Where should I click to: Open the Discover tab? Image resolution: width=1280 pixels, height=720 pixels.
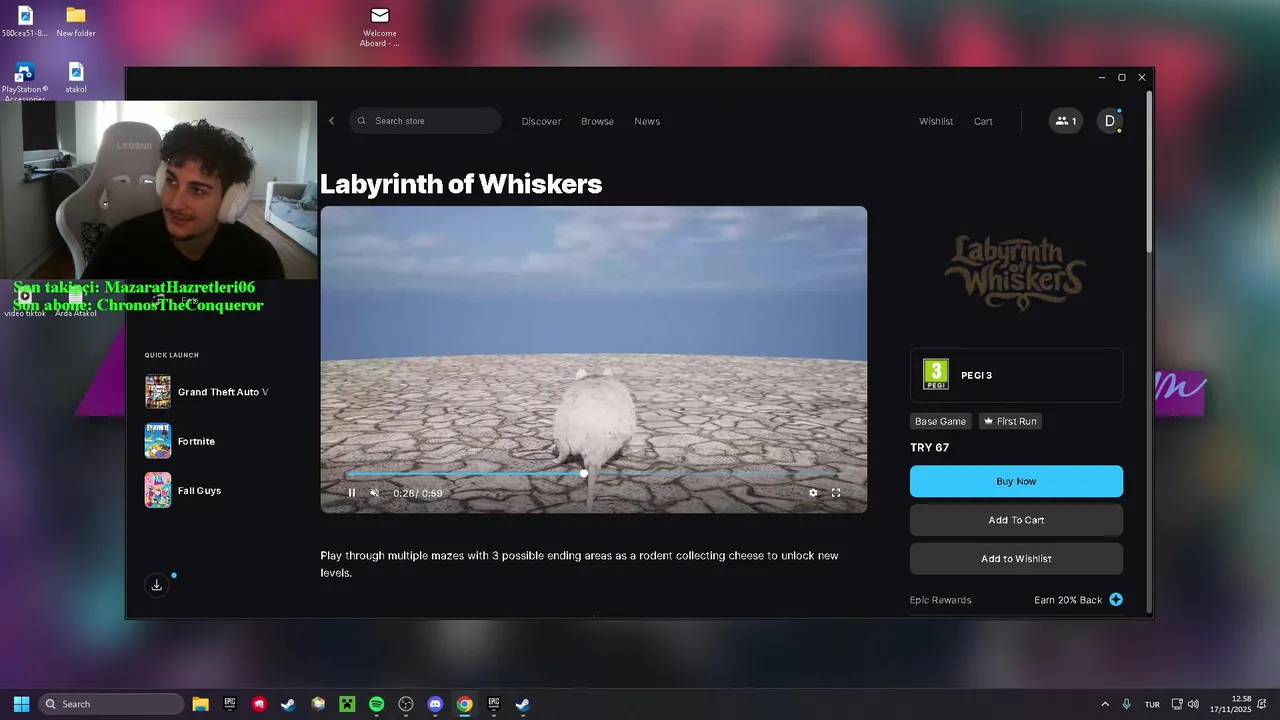[x=541, y=121]
